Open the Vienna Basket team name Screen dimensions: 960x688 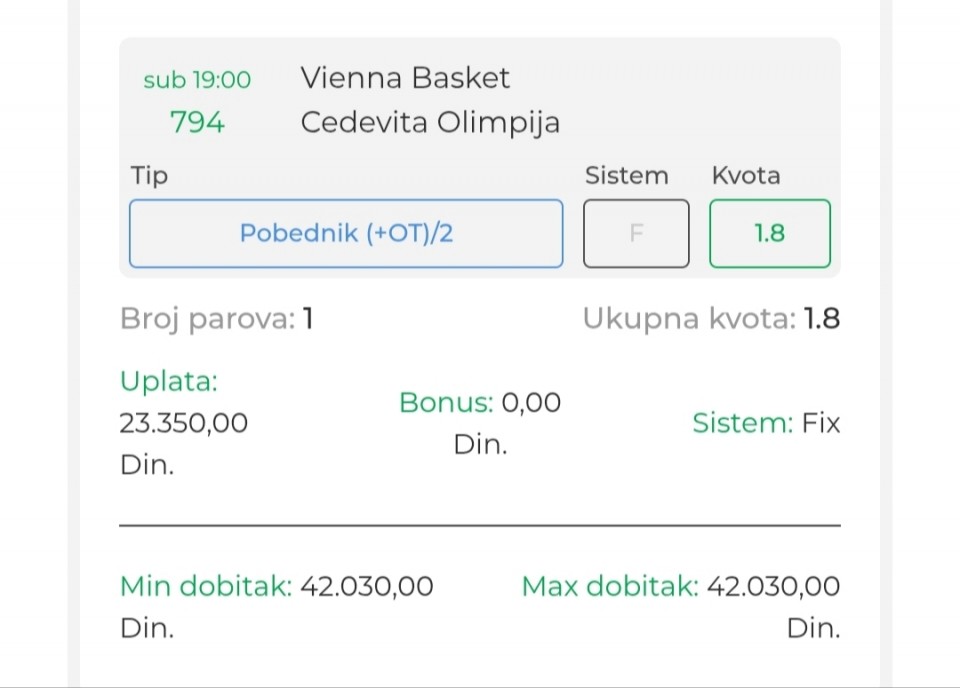coord(405,78)
